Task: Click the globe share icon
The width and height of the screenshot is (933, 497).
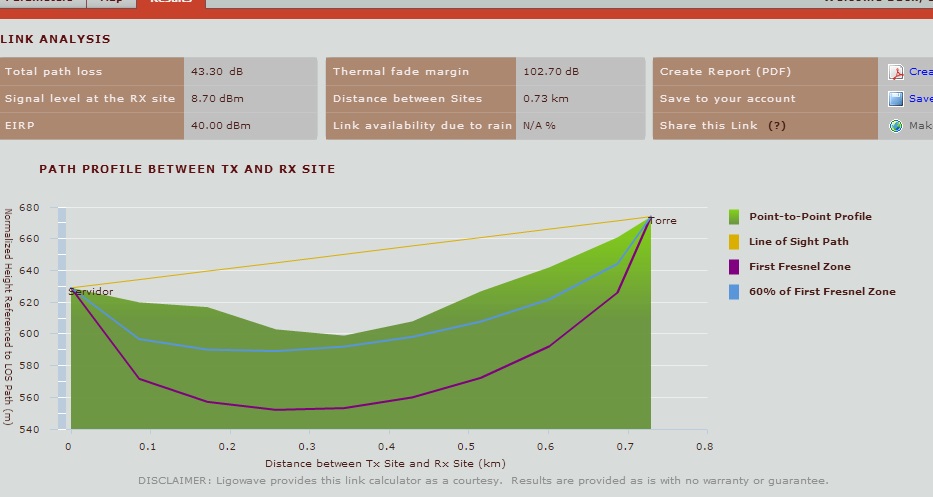Action: click(x=896, y=126)
